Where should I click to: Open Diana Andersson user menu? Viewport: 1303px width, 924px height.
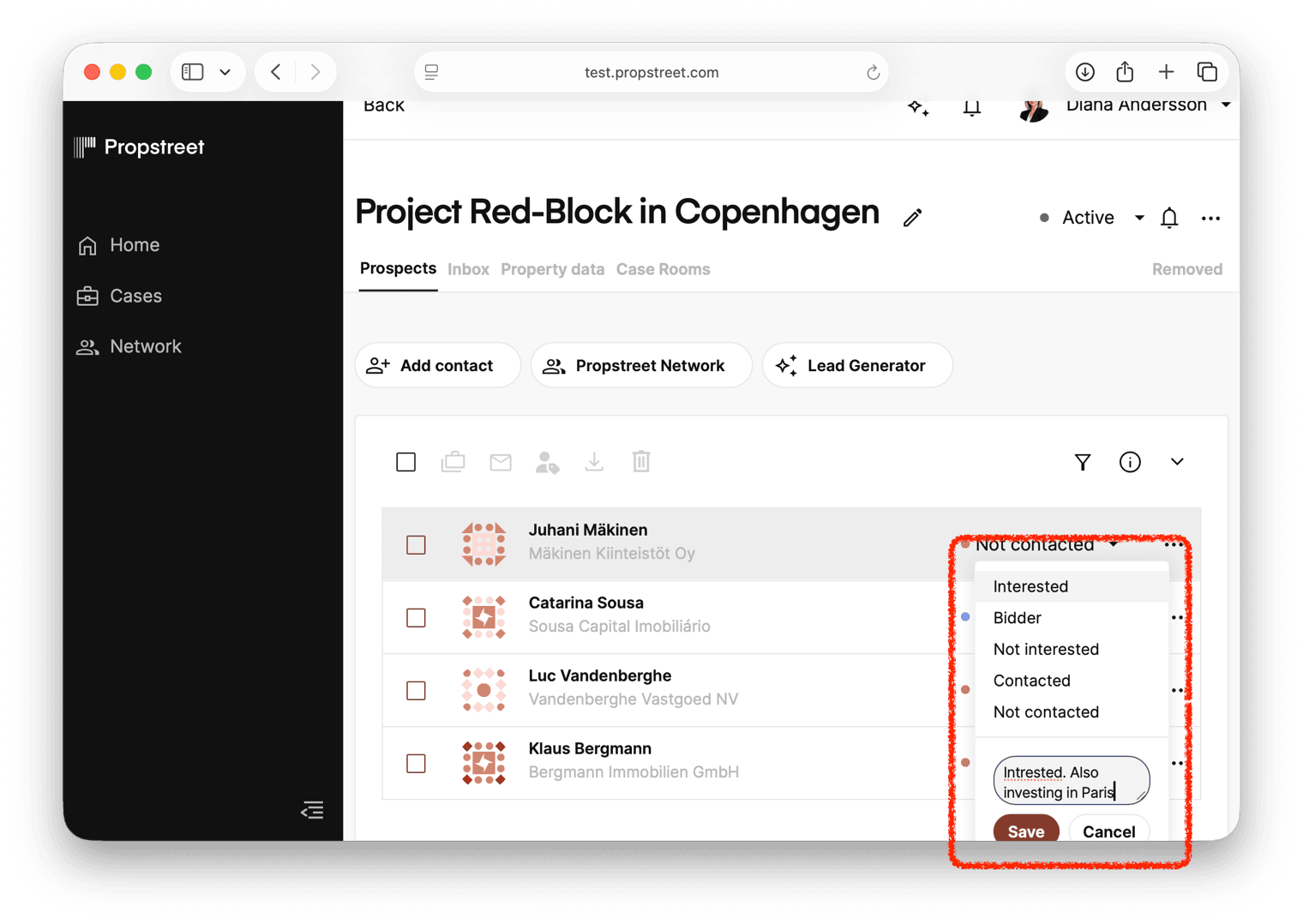[x=1150, y=106]
